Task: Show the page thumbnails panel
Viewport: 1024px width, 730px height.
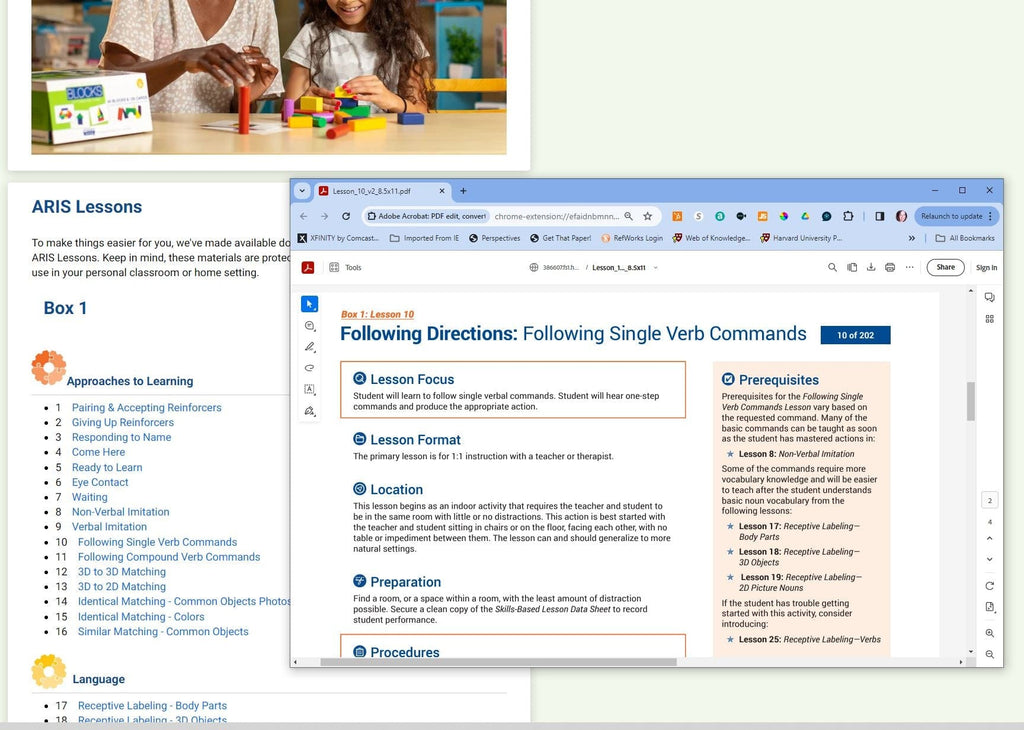Action: click(990, 318)
